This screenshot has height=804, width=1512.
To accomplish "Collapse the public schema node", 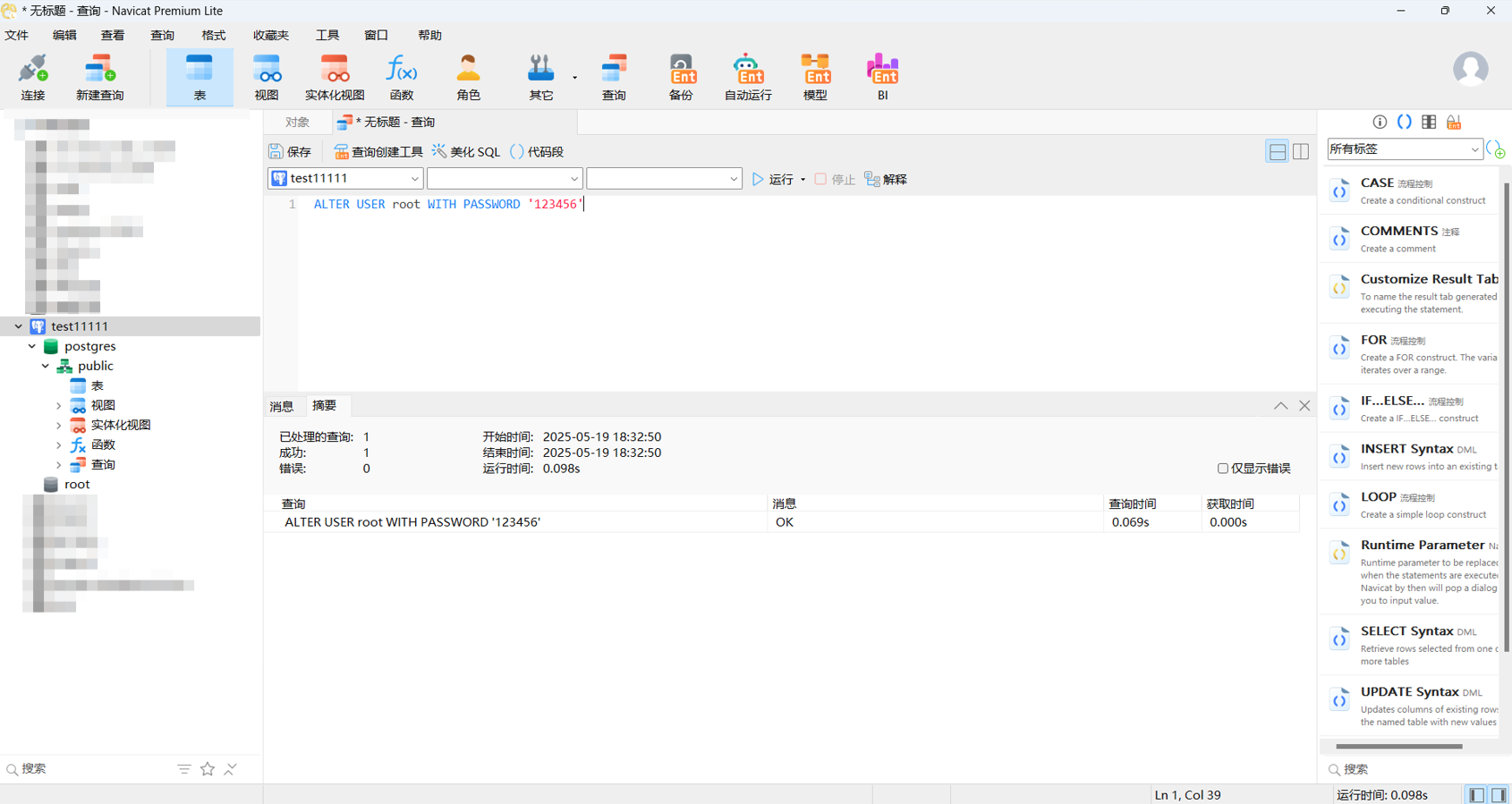I will (x=46, y=366).
